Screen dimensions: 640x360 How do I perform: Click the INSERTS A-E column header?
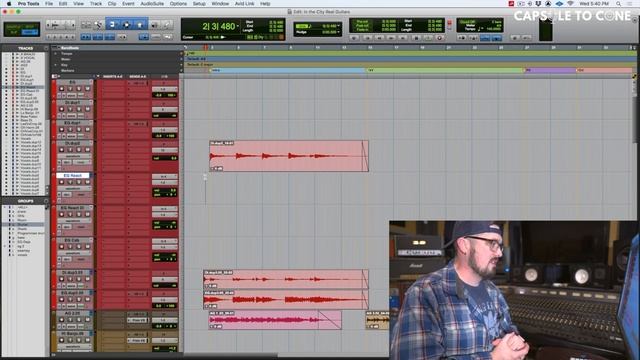(113, 76)
